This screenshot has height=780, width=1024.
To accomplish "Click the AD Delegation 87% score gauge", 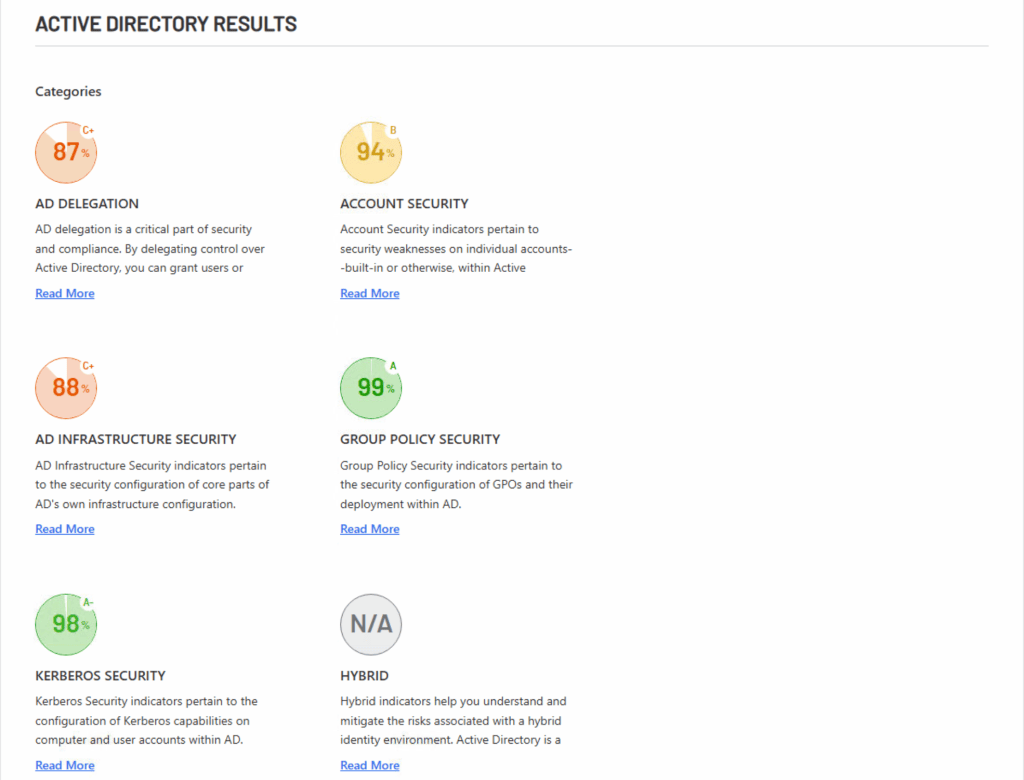I will (66, 152).
